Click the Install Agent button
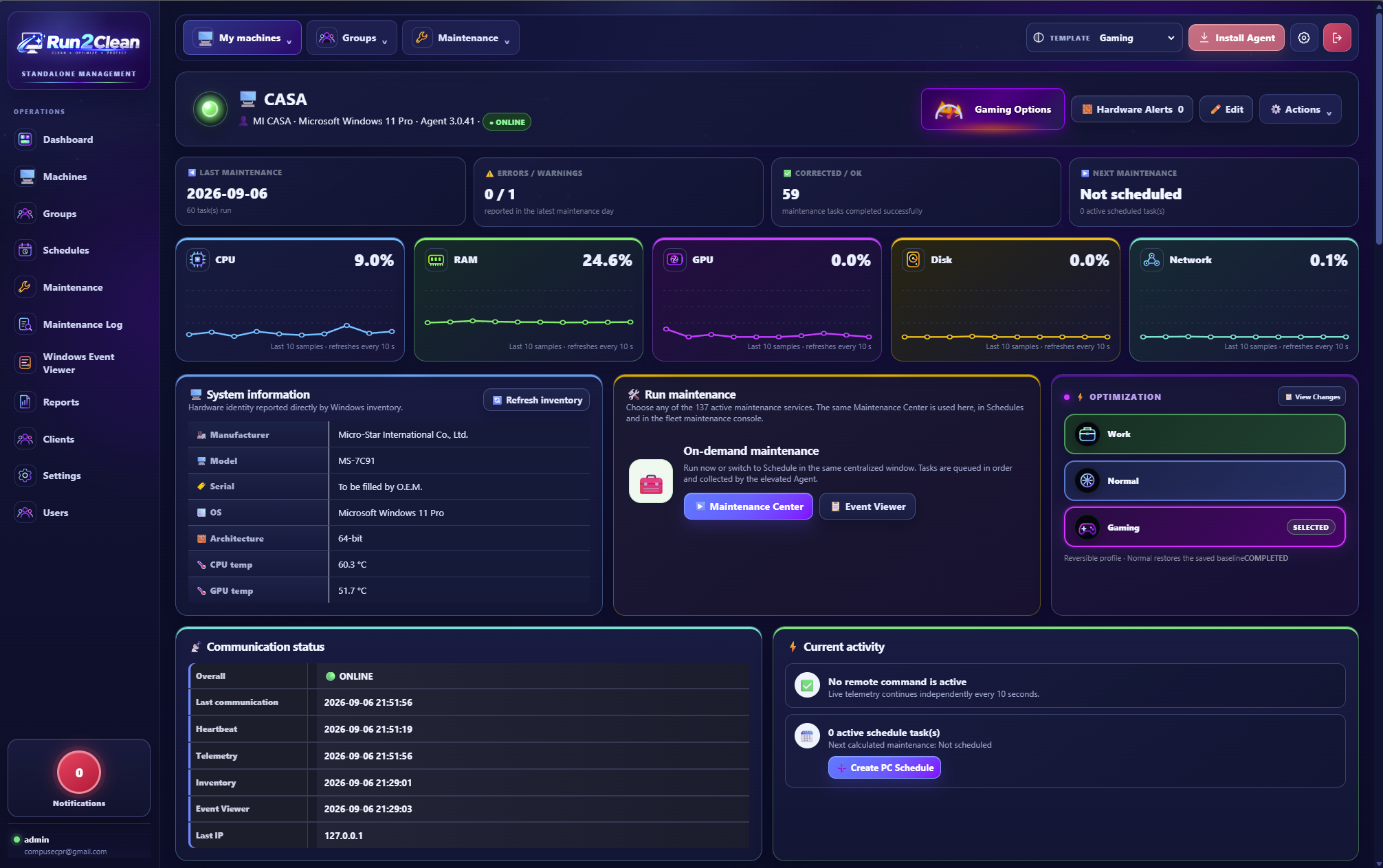 pos(1236,38)
